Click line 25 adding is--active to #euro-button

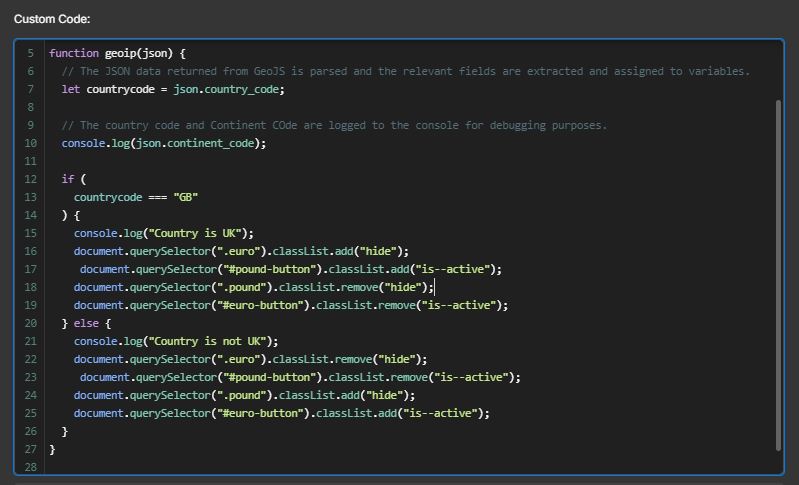(x=281, y=413)
